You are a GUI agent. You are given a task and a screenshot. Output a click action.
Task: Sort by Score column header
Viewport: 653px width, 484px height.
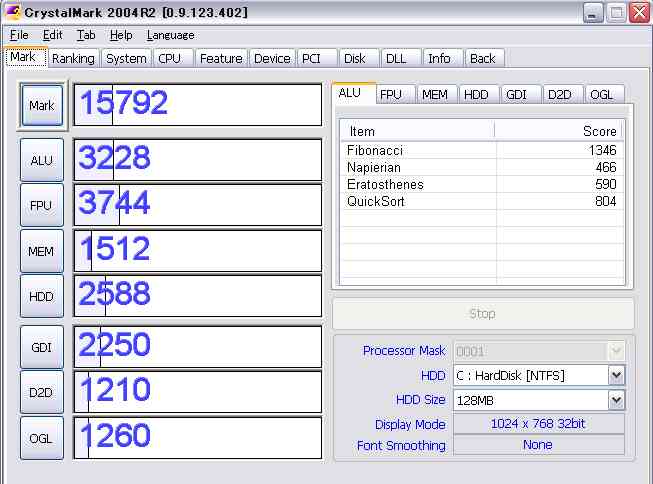(558, 131)
